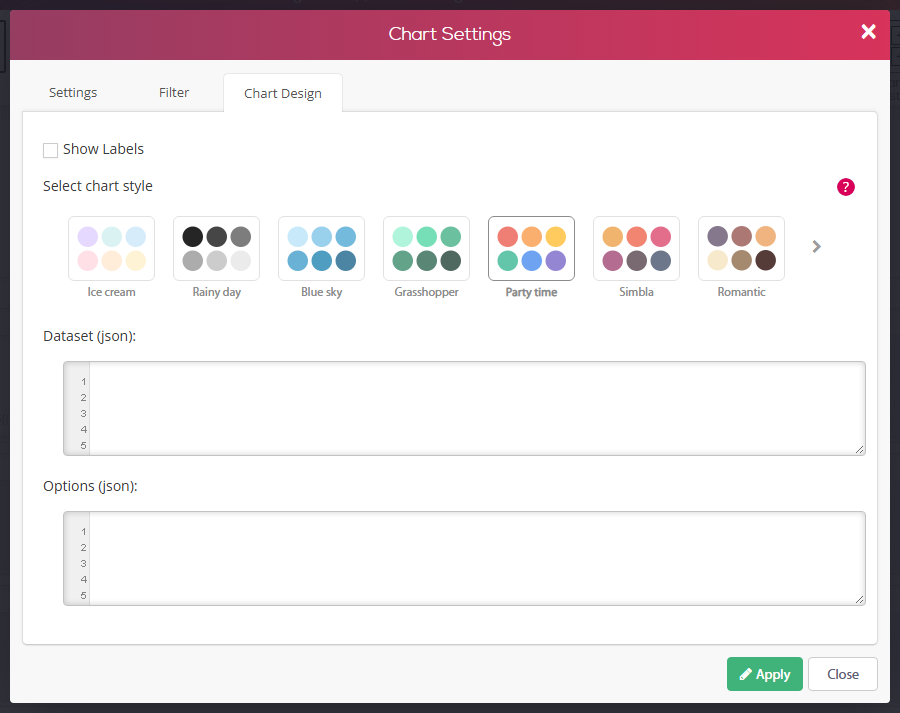
Task: Open the red question mark help icon
Action: tap(845, 187)
